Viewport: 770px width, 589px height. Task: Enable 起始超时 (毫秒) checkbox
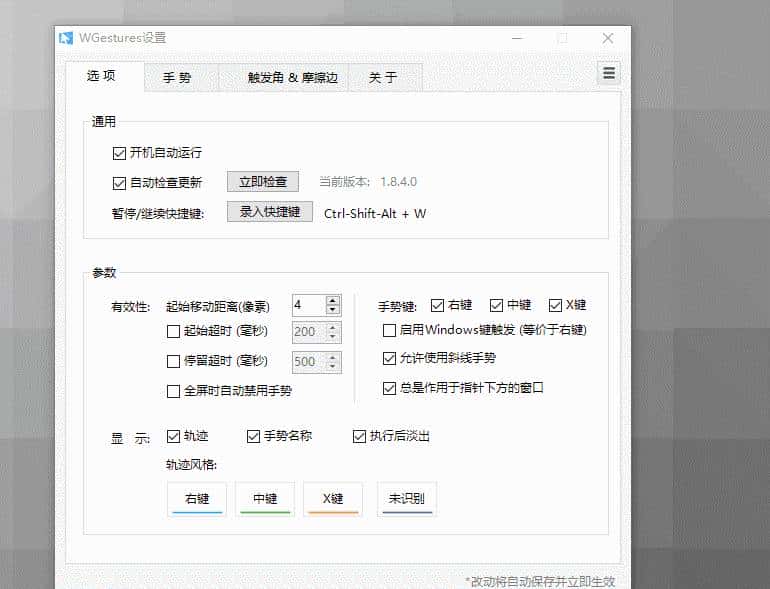click(173, 332)
